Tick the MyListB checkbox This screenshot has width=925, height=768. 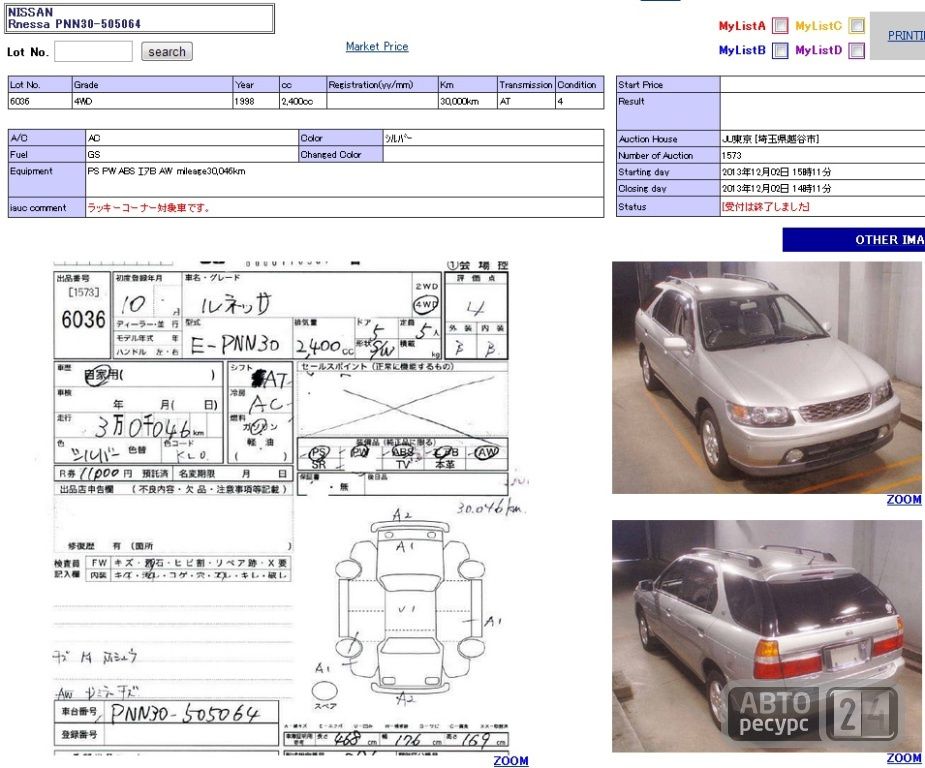point(780,51)
